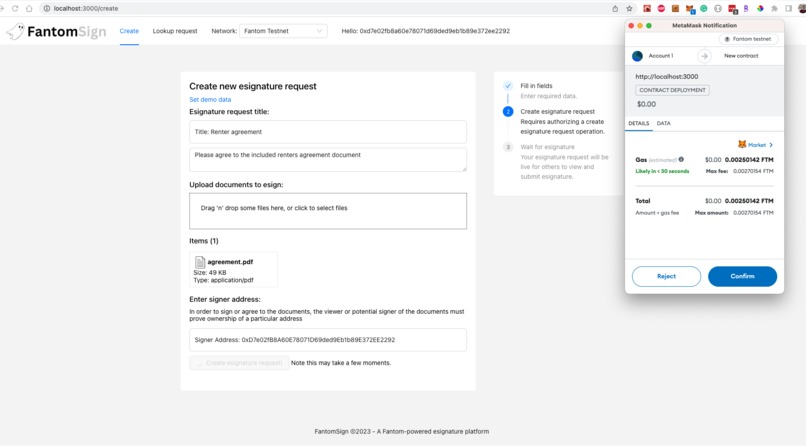The image size is (806, 446).
Task: Switch to the Create tab
Action: pyautogui.click(x=129, y=31)
